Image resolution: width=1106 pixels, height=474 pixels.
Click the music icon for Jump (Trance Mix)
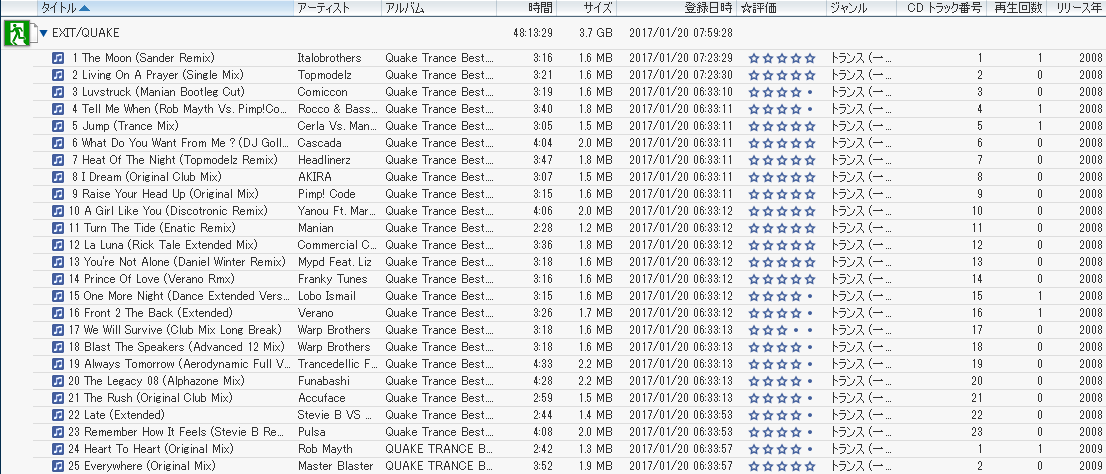point(59,126)
